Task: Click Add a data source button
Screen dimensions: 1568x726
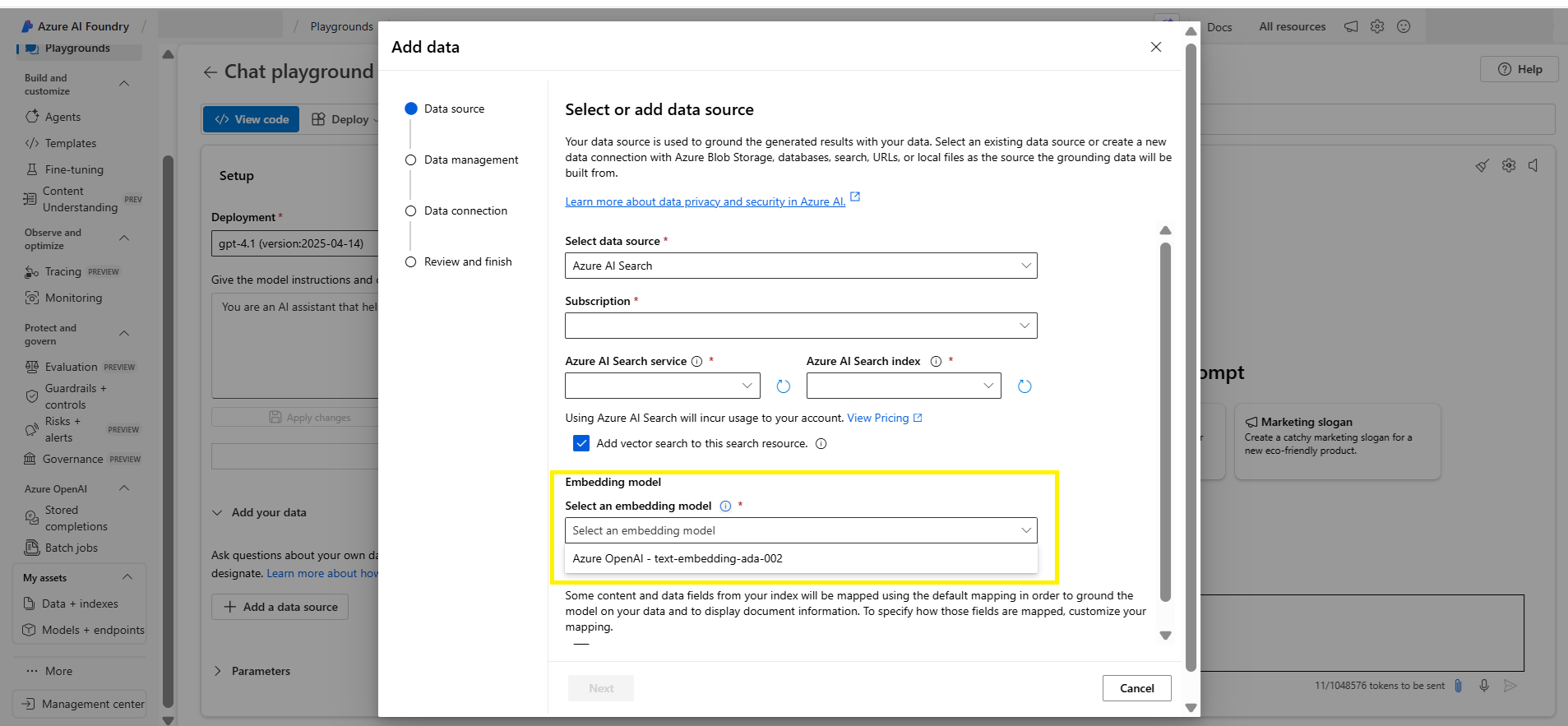Action: click(x=280, y=607)
